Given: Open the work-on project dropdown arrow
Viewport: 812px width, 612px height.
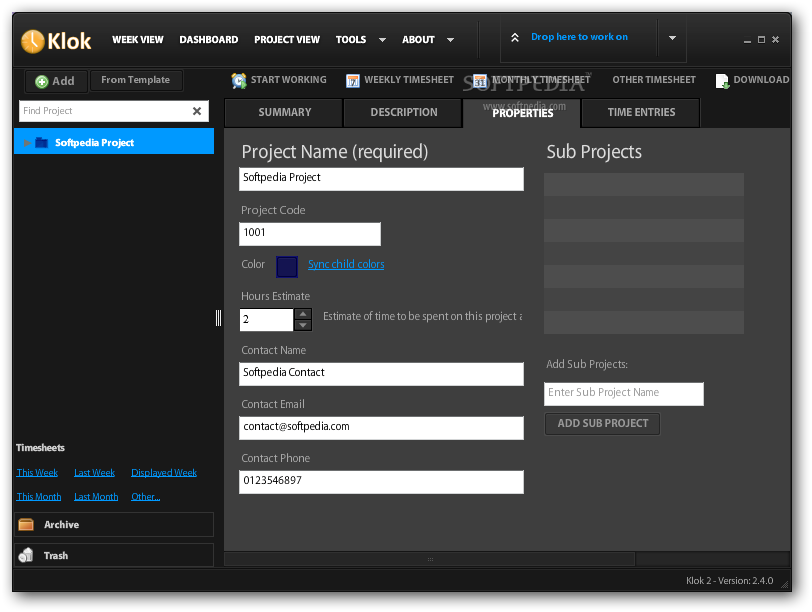Looking at the screenshot, I should pos(672,38).
